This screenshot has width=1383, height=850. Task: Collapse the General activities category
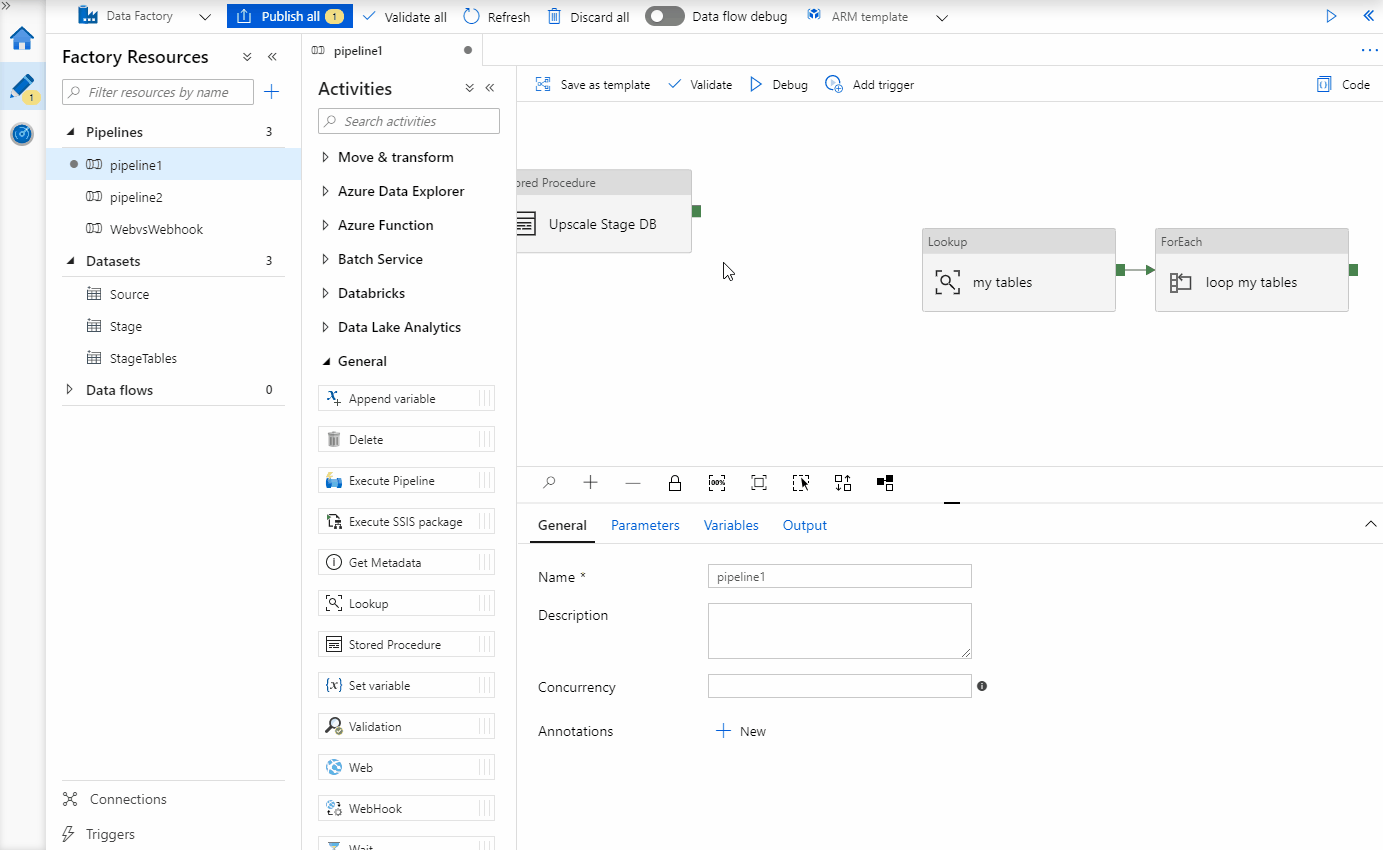pos(362,361)
